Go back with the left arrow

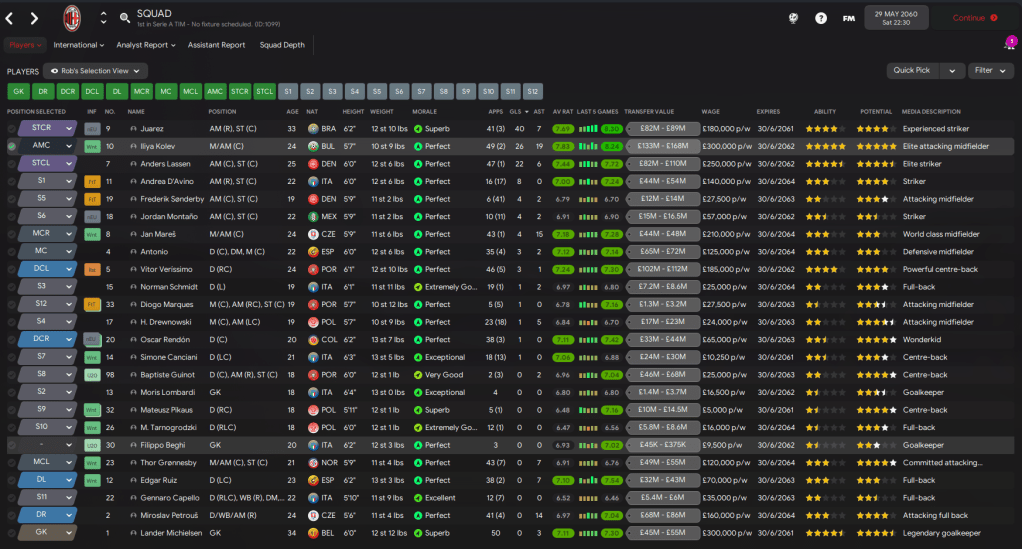click(11, 18)
